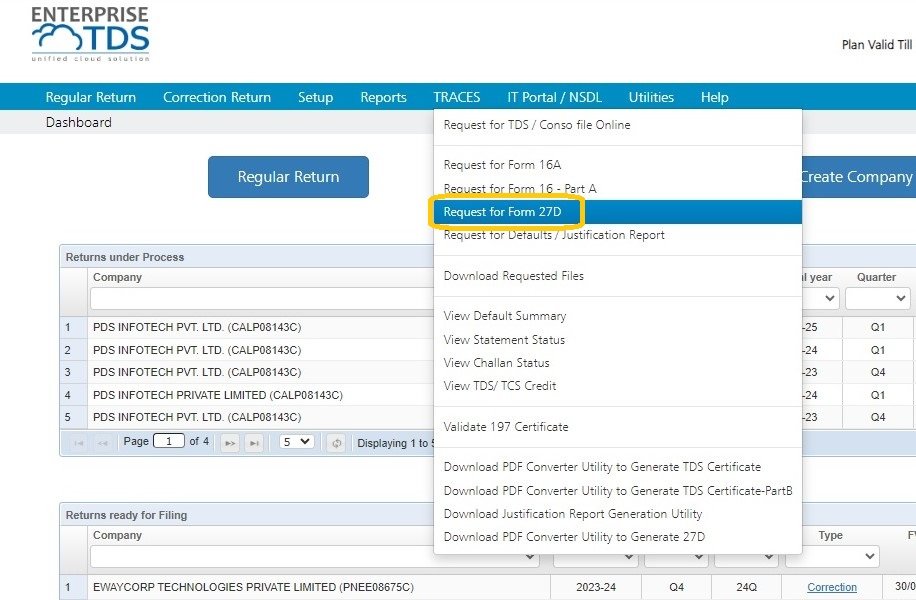
Task: Open Quarter filter in Returns under Process
Action: click(x=877, y=299)
